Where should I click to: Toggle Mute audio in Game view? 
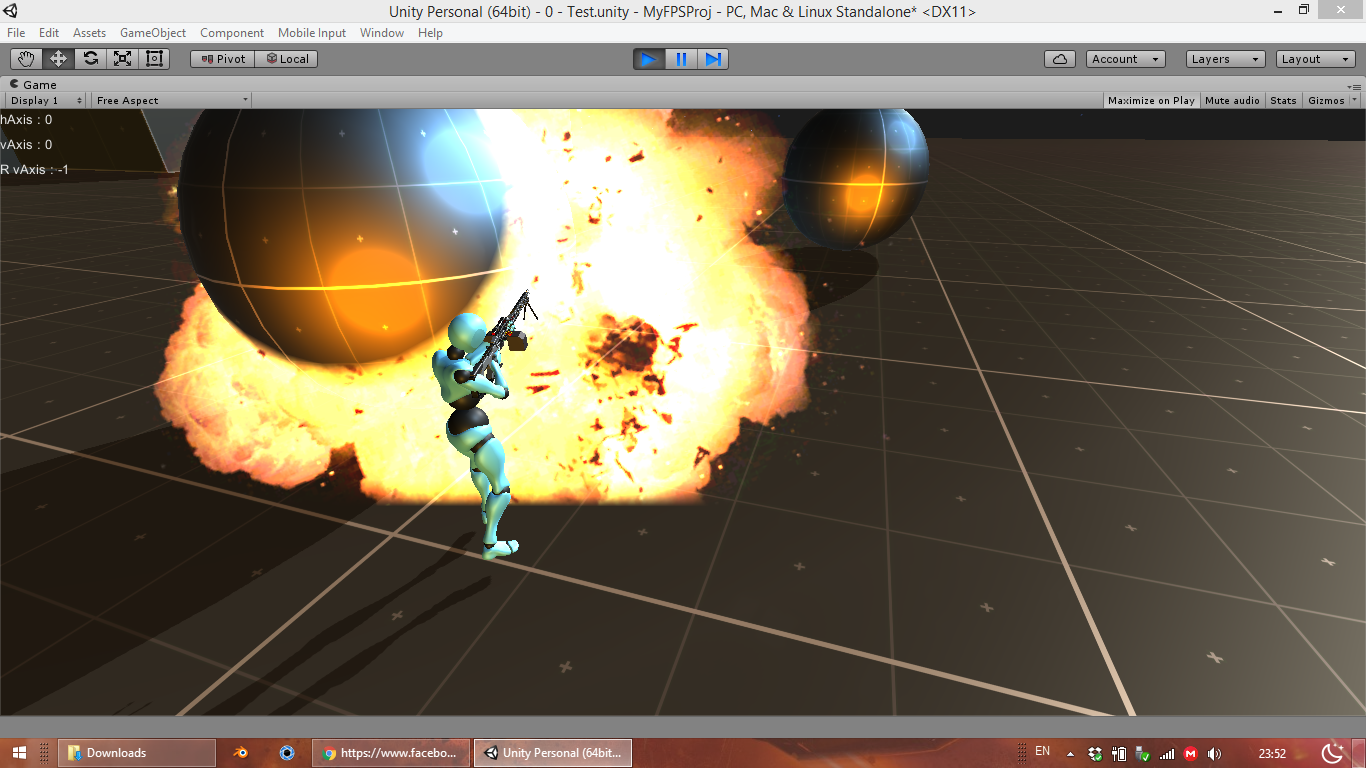pos(1232,100)
